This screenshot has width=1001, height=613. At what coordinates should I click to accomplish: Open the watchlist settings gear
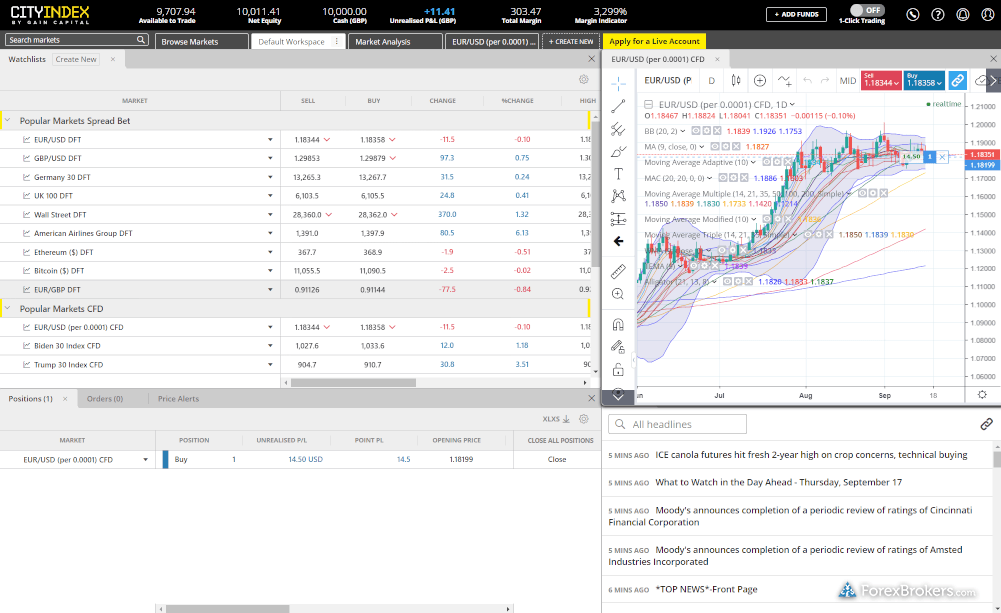click(583, 79)
